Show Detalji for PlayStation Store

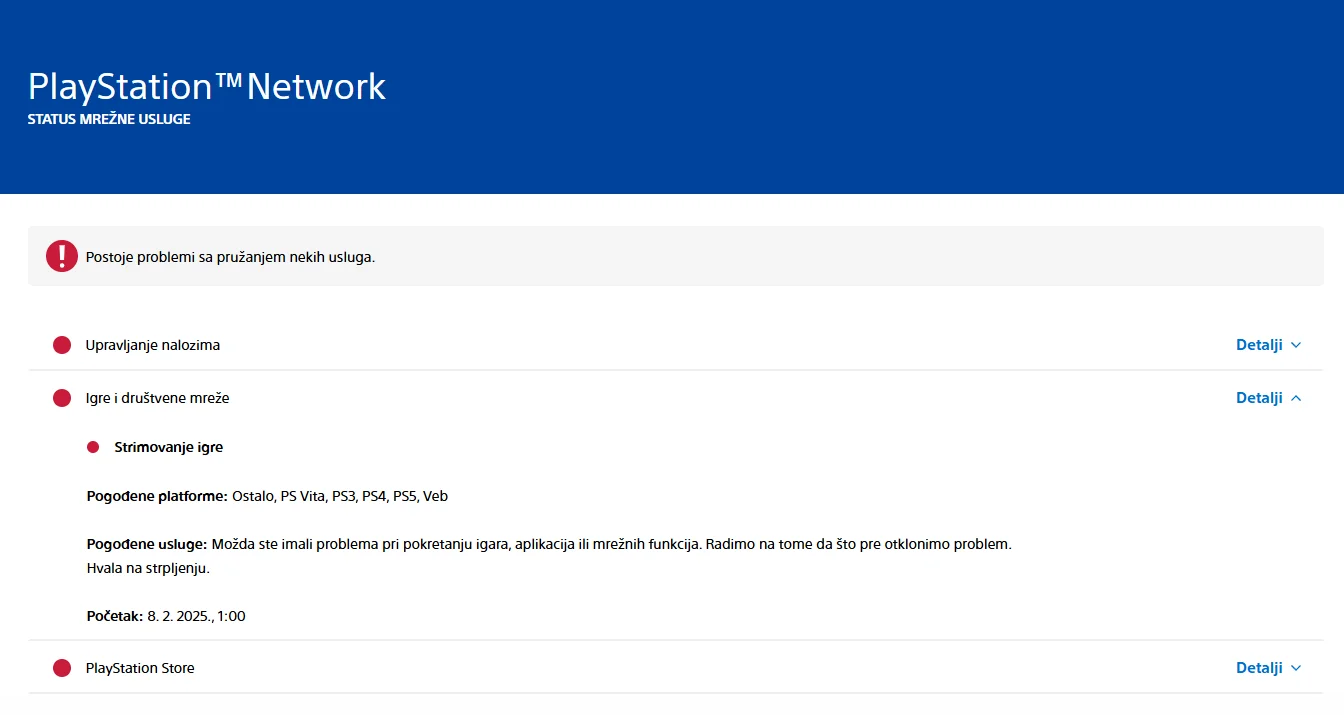click(x=1259, y=668)
